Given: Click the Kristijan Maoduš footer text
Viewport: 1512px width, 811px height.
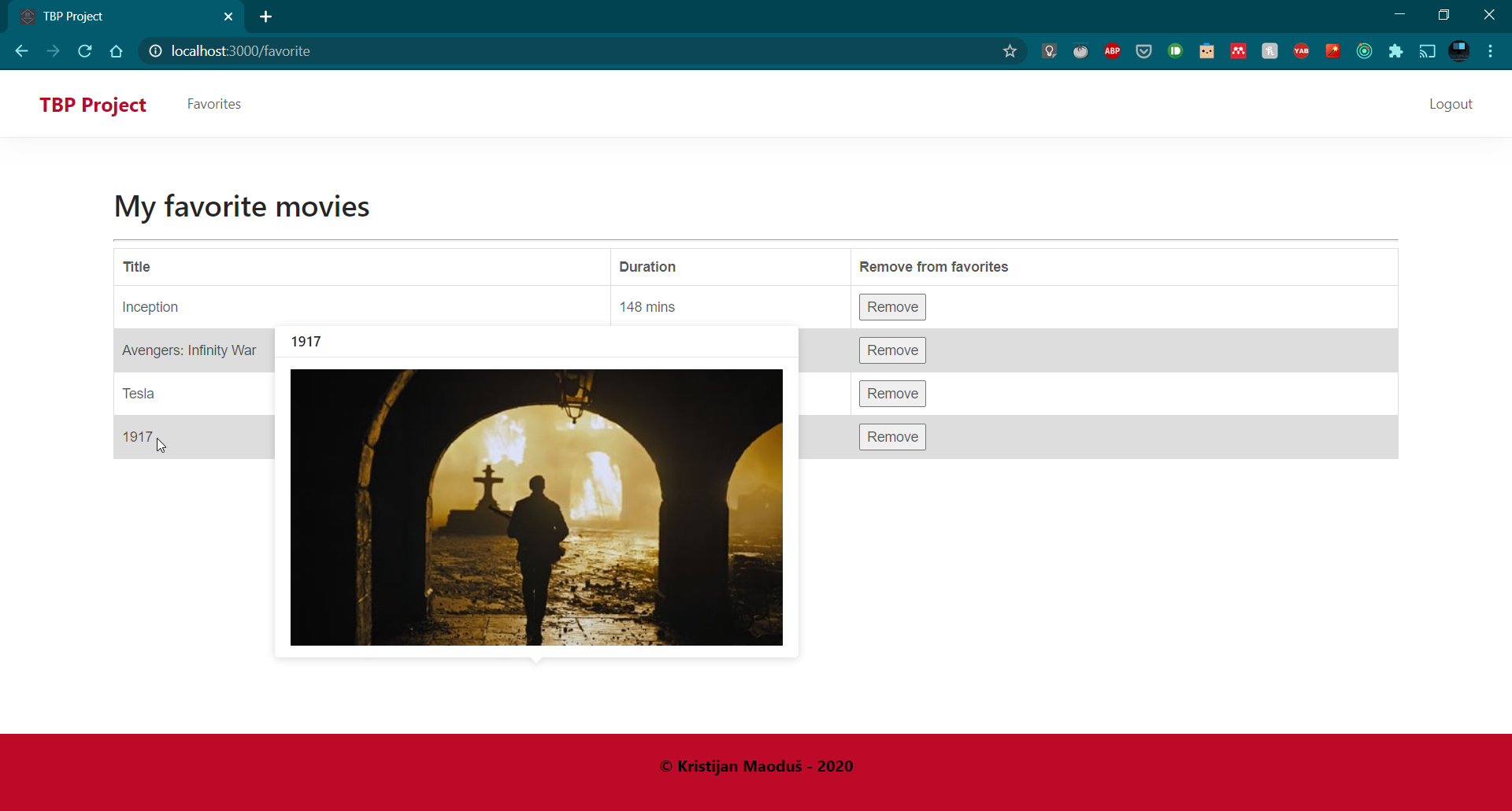Looking at the screenshot, I should (756, 766).
